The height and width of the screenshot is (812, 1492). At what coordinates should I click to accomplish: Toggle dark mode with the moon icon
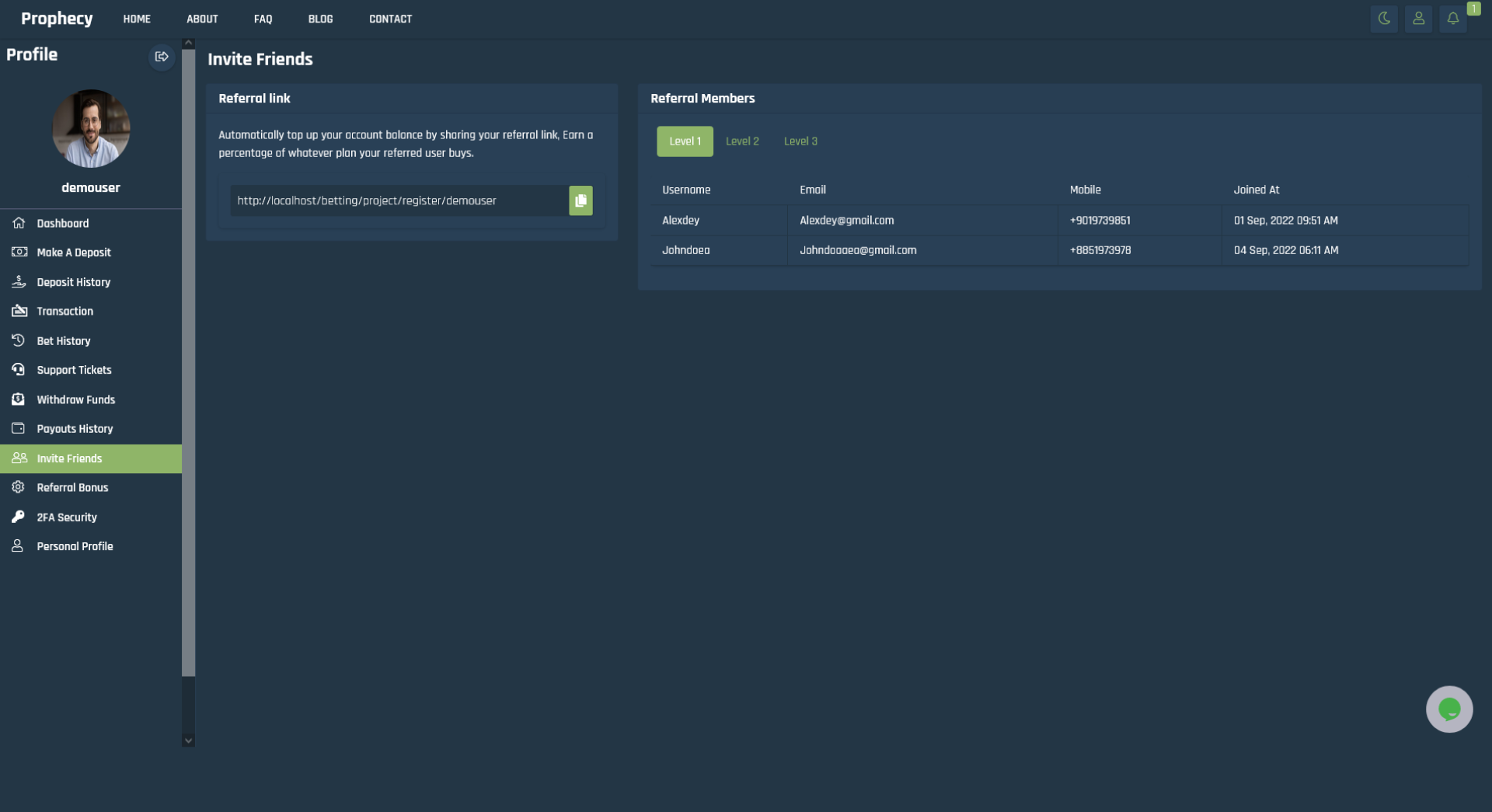(1384, 19)
